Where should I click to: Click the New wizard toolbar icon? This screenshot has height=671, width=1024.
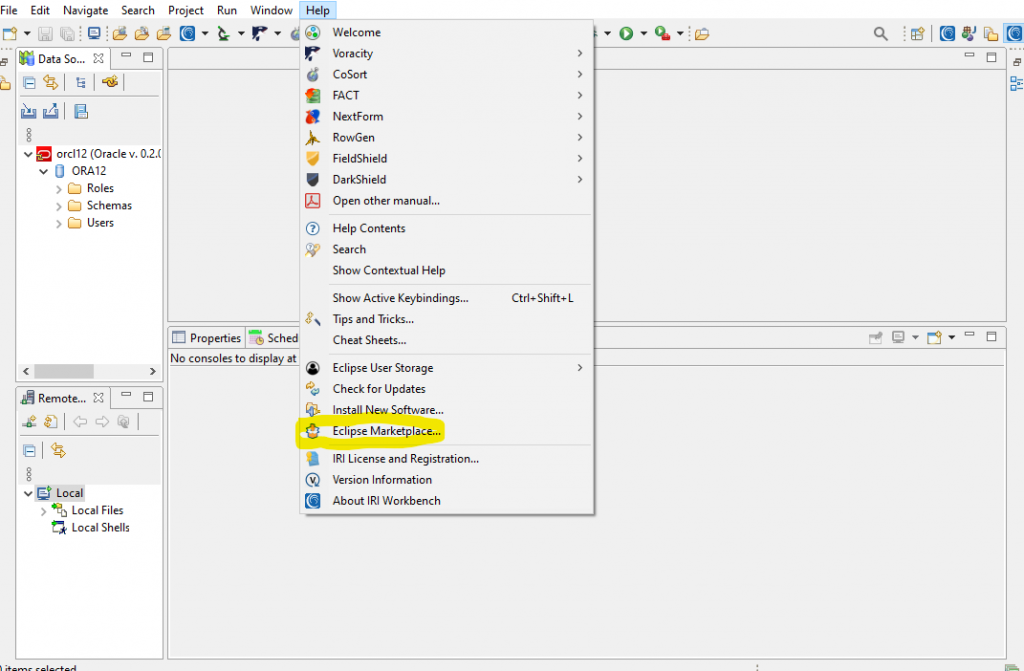tap(10, 33)
